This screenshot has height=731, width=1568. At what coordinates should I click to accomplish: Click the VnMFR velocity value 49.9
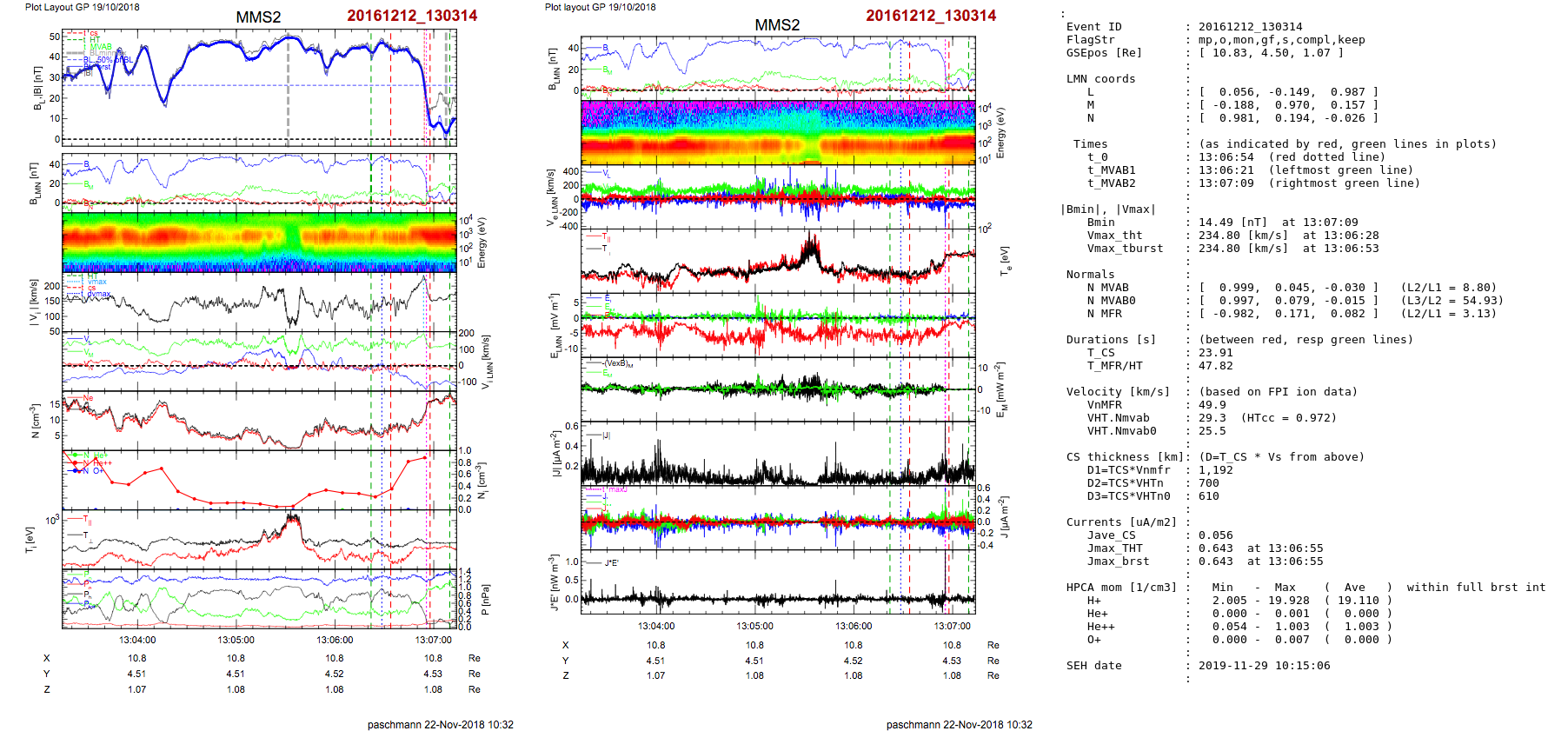click(x=1212, y=405)
